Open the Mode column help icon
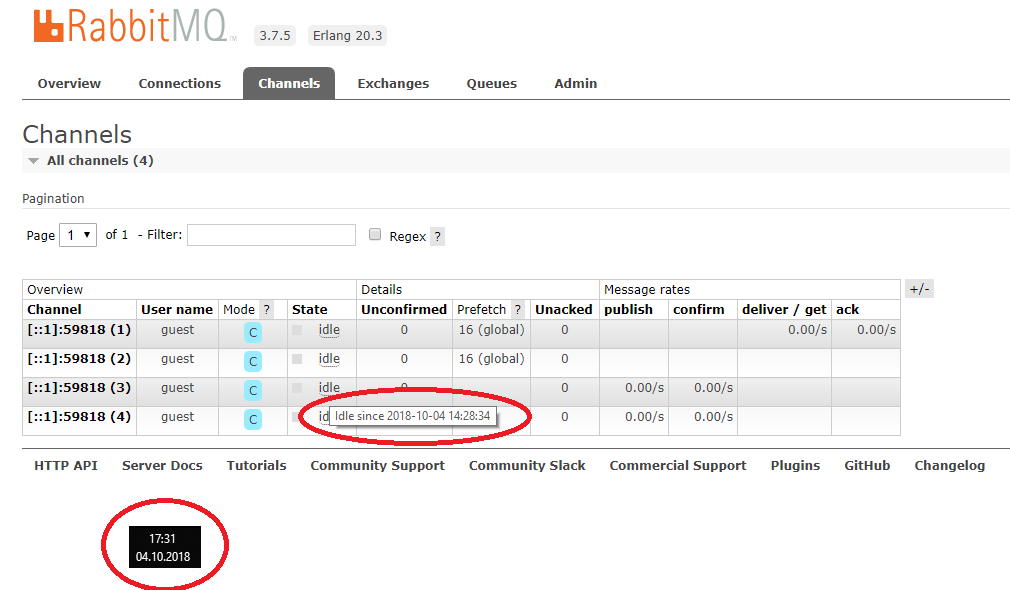The image size is (1010, 590). tap(267, 310)
